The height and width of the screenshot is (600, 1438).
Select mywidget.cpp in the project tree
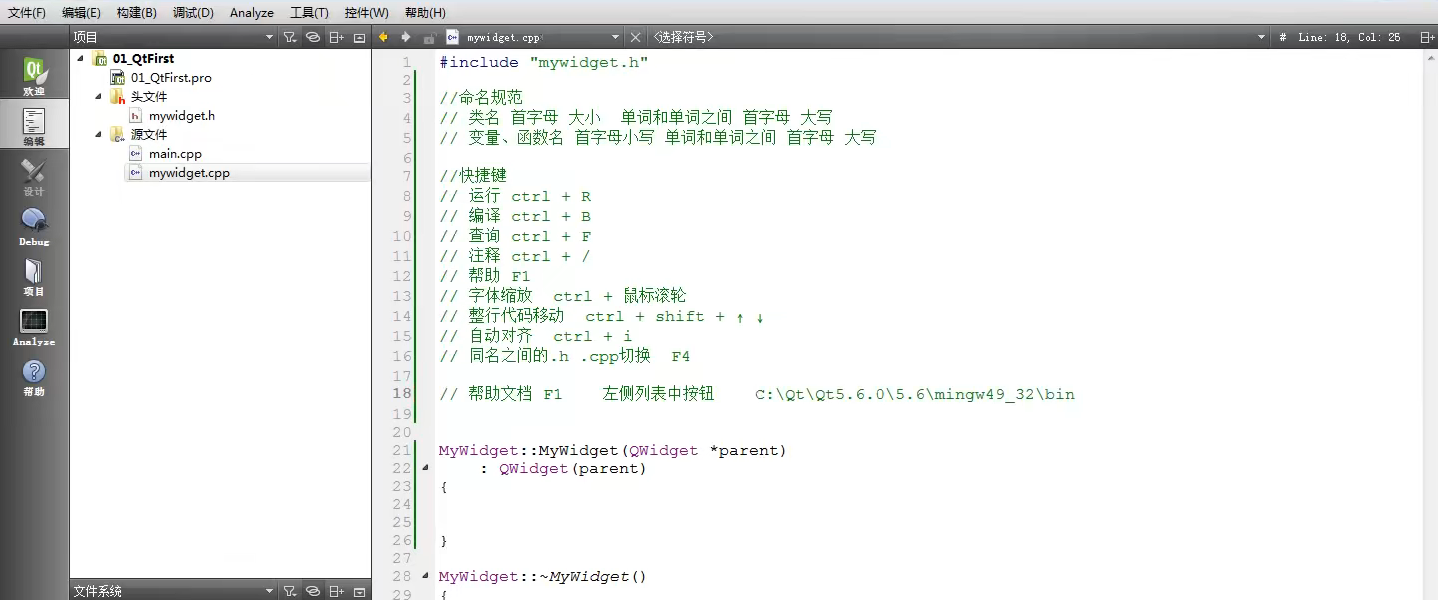189,172
